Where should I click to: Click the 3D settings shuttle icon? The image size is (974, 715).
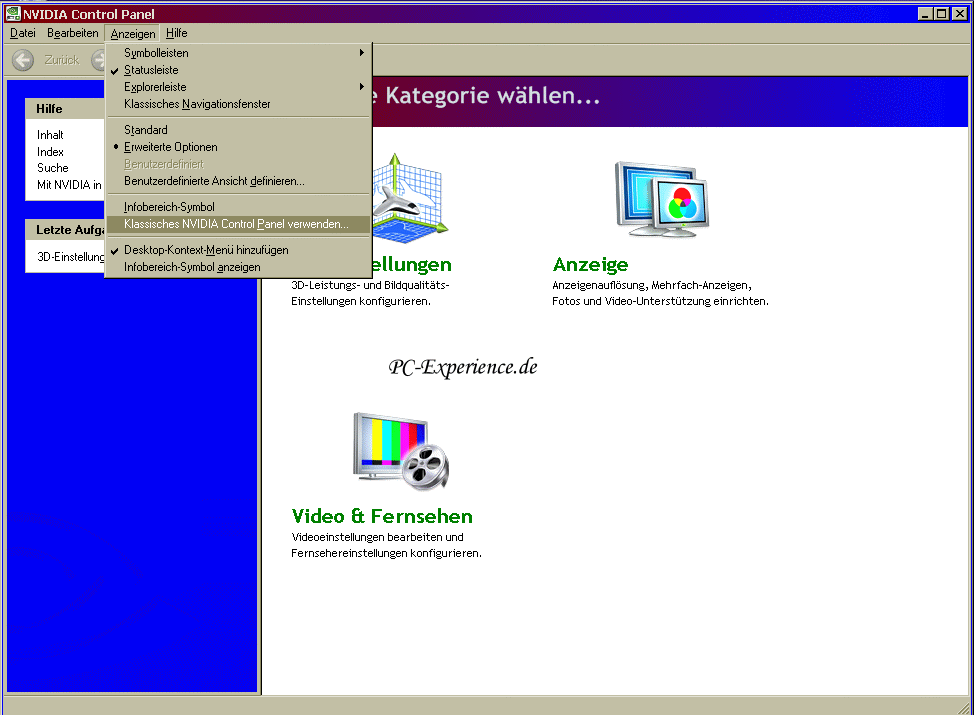(x=410, y=198)
